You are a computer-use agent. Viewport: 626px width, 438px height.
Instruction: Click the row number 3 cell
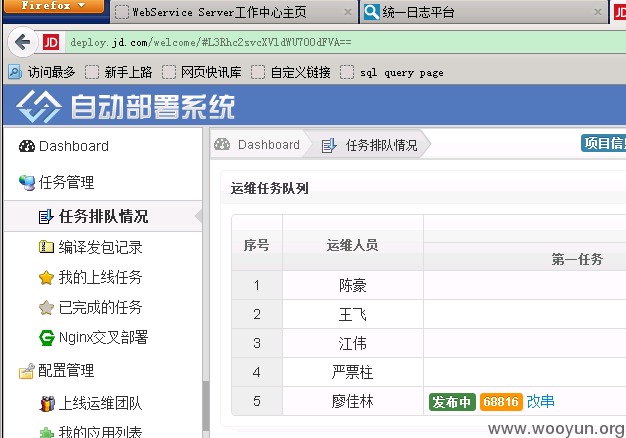(x=257, y=343)
